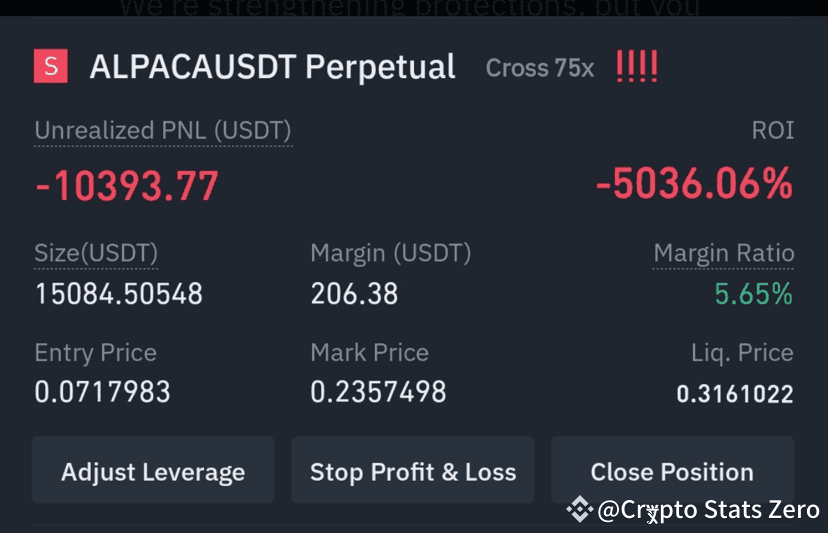The height and width of the screenshot is (533, 828).
Task: Click the Margin (USDT) label
Action: tap(390, 253)
